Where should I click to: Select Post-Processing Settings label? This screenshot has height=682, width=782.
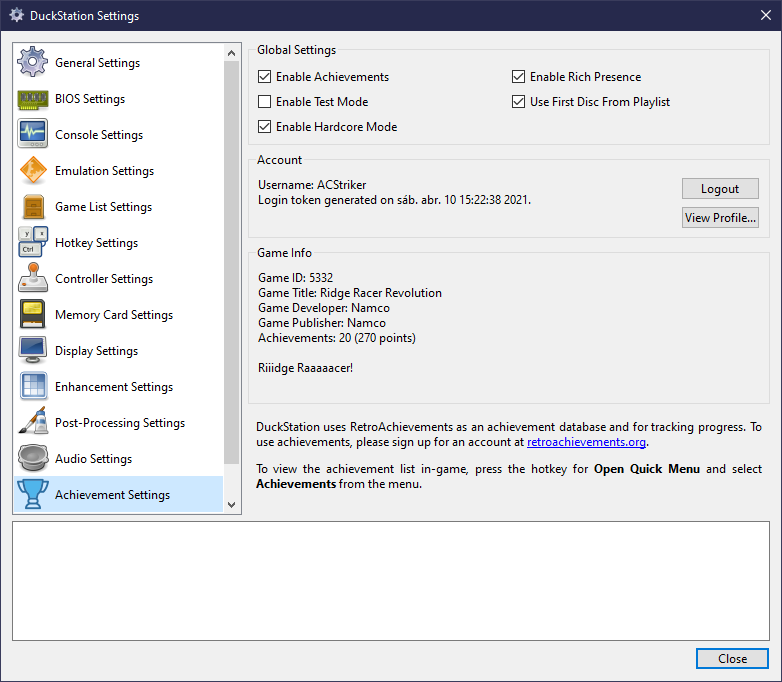120,423
